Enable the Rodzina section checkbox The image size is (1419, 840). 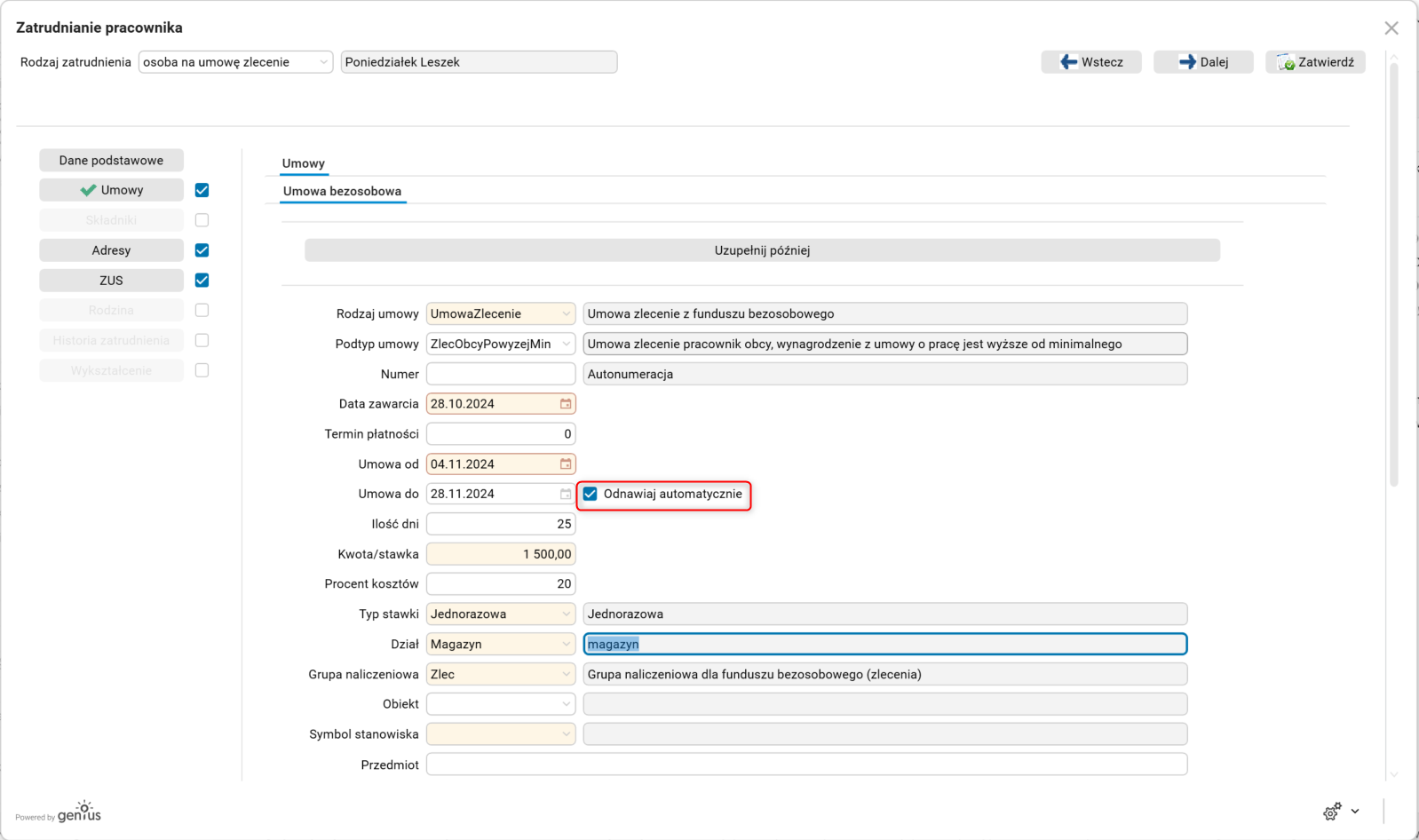(x=202, y=311)
